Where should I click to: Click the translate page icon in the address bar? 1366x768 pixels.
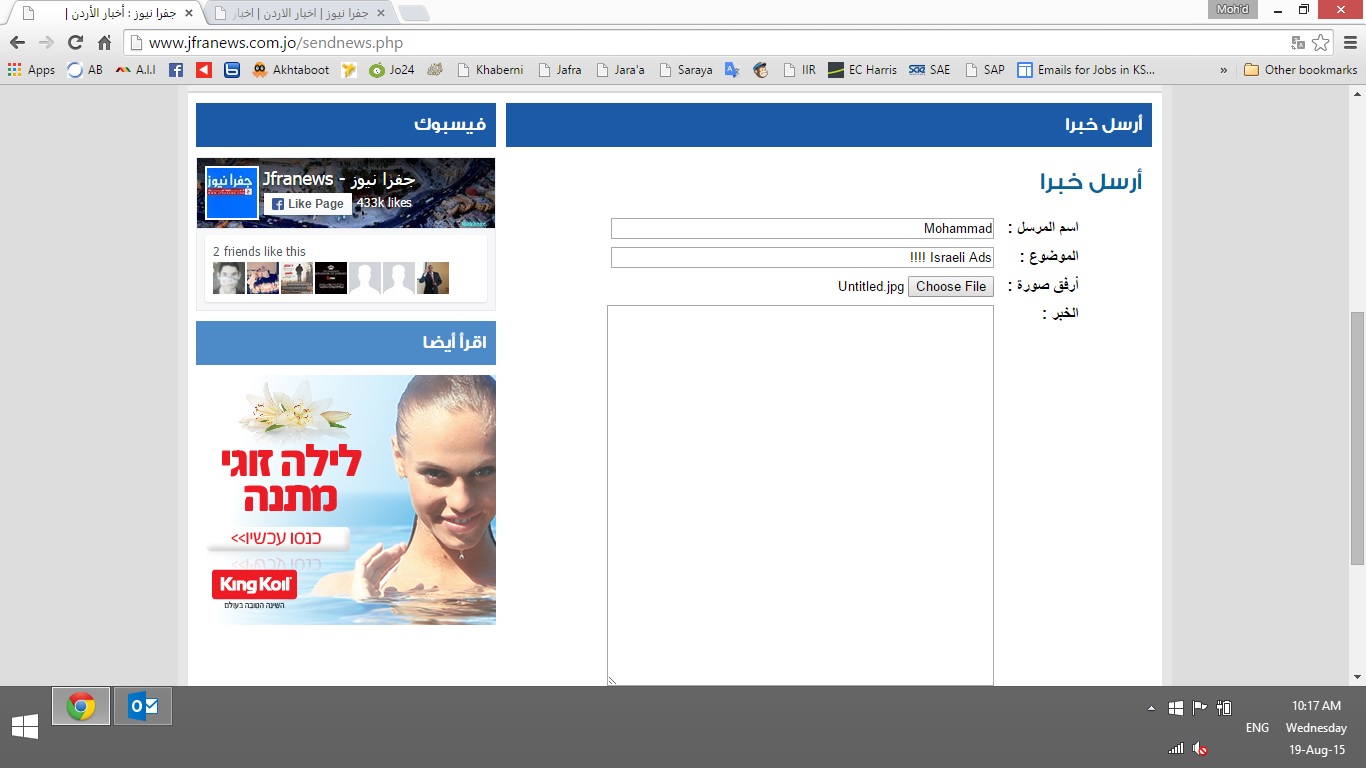(x=1298, y=43)
